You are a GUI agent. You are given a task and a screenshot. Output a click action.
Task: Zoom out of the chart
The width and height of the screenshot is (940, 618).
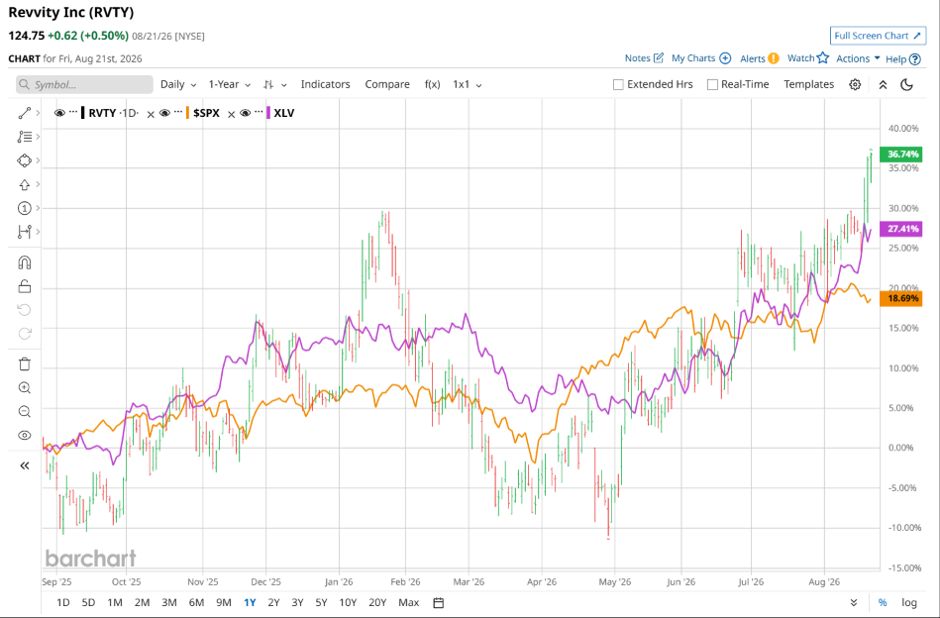pos(24,412)
